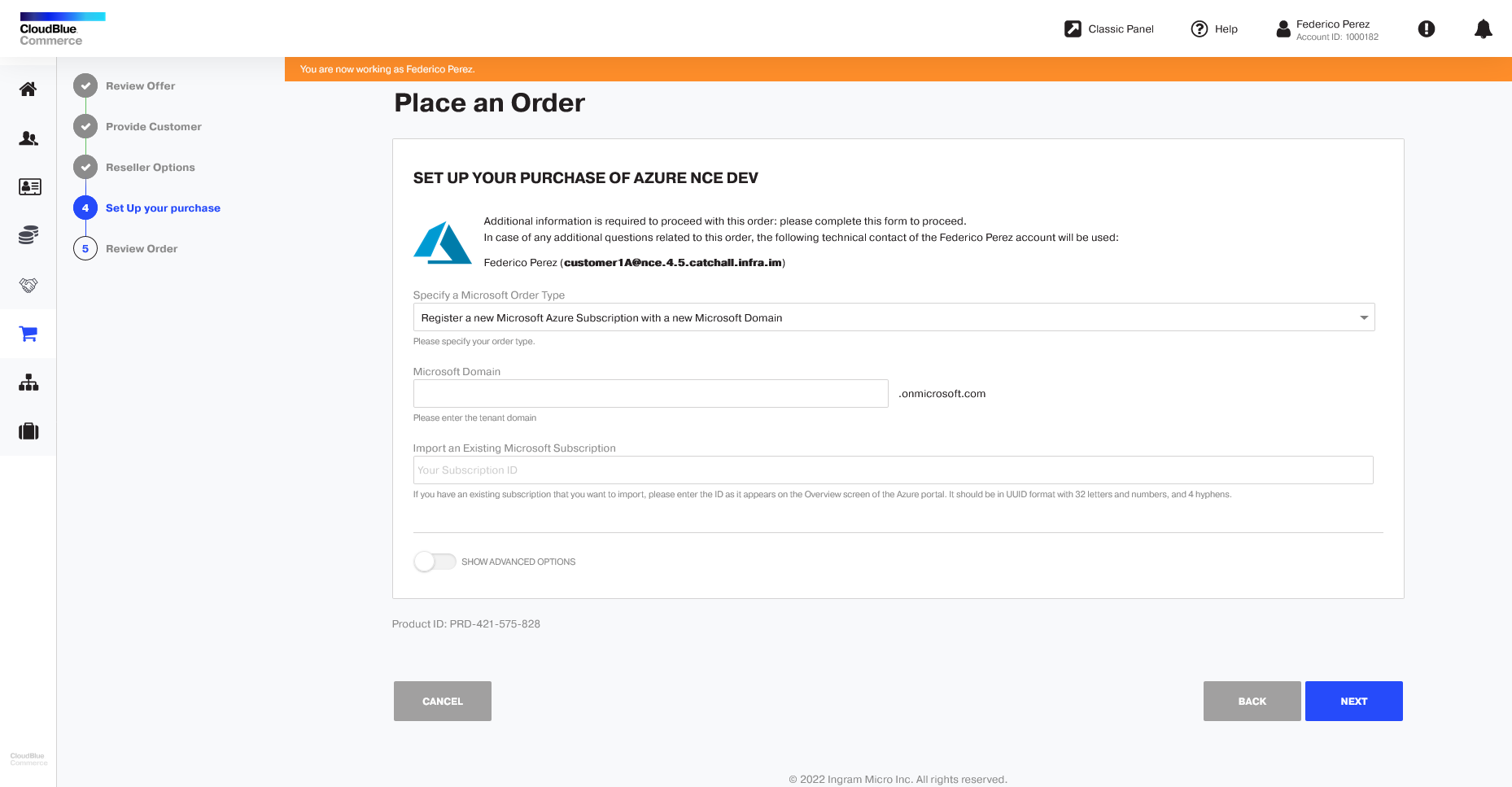Click the Cancel button
This screenshot has height=787, width=1512.
443,701
